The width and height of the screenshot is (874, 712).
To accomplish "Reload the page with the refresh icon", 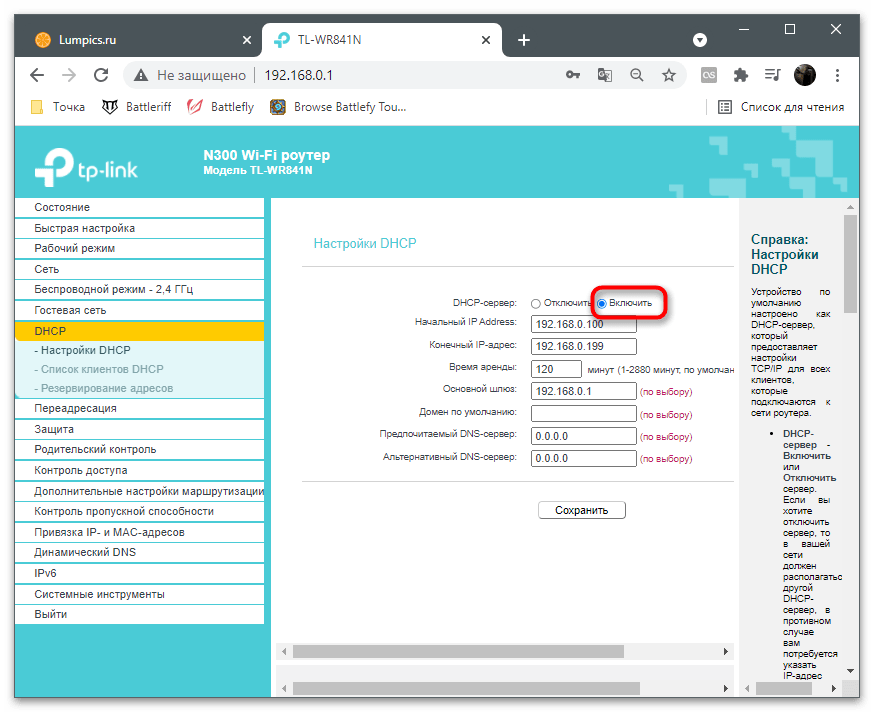I will 101,74.
